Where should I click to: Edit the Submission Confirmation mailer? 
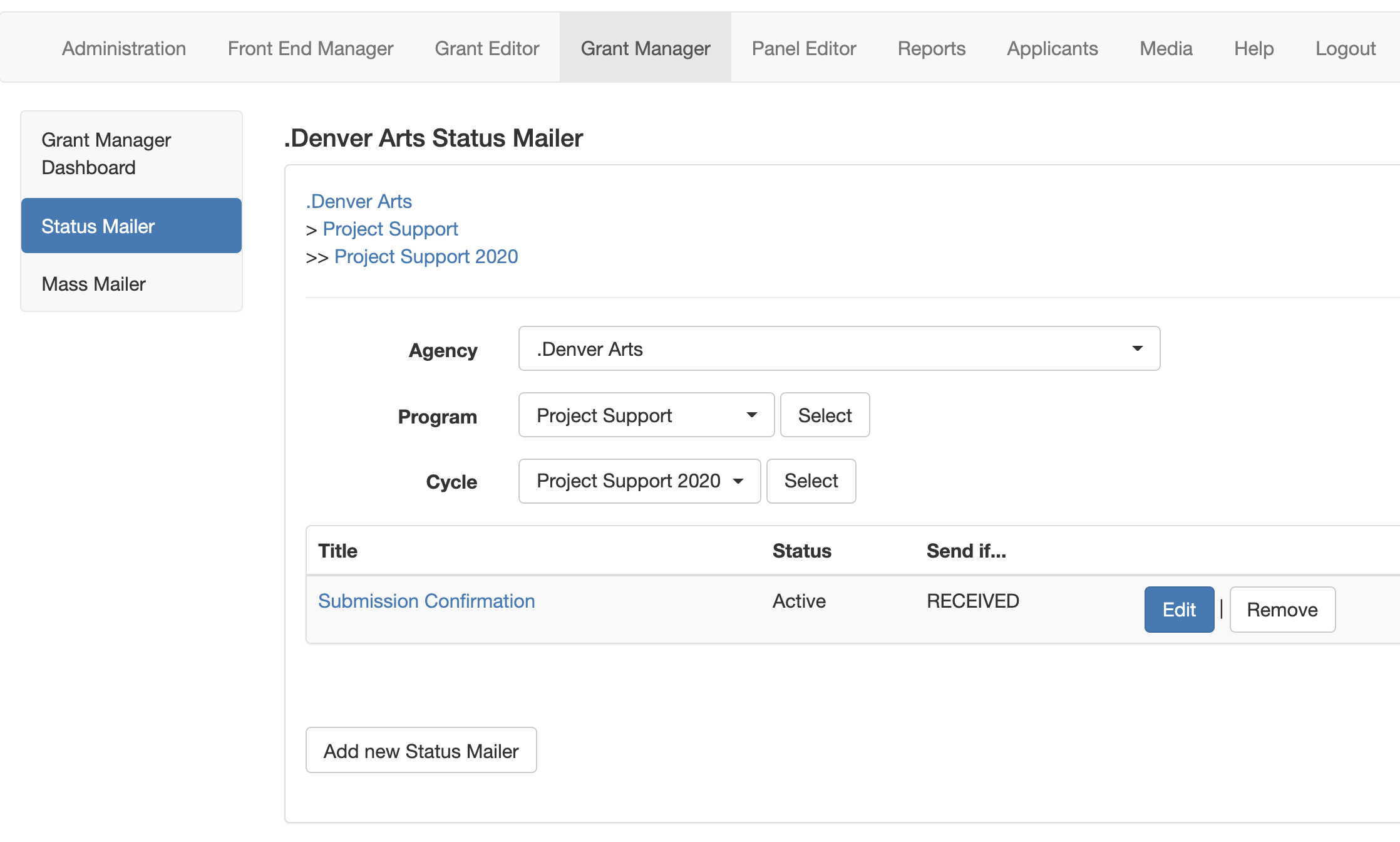point(1179,610)
